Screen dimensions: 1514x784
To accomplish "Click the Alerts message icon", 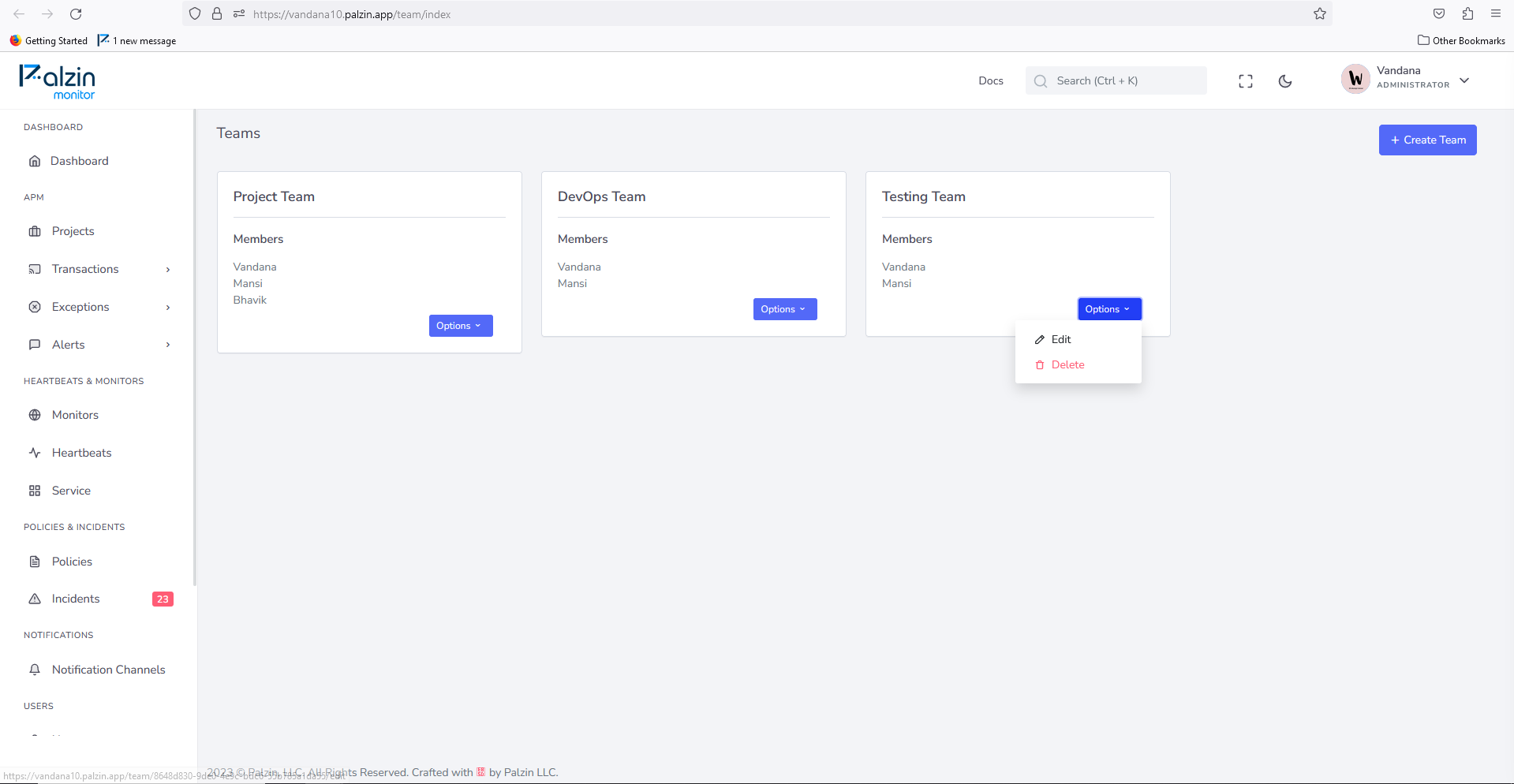I will pos(35,345).
